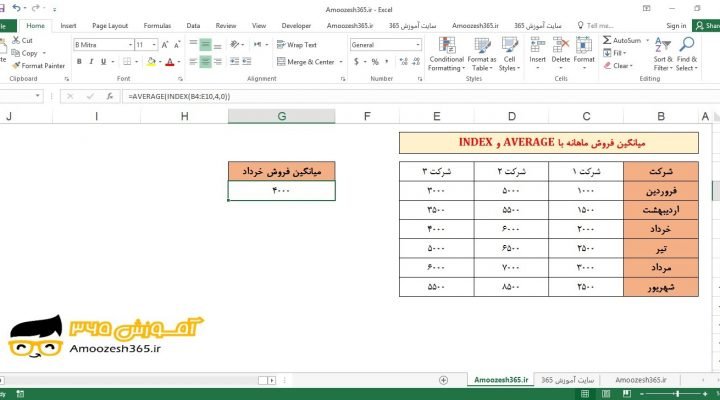Select the خرداد row header cell
This screenshot has height=400, width=720.
(661, 229)
